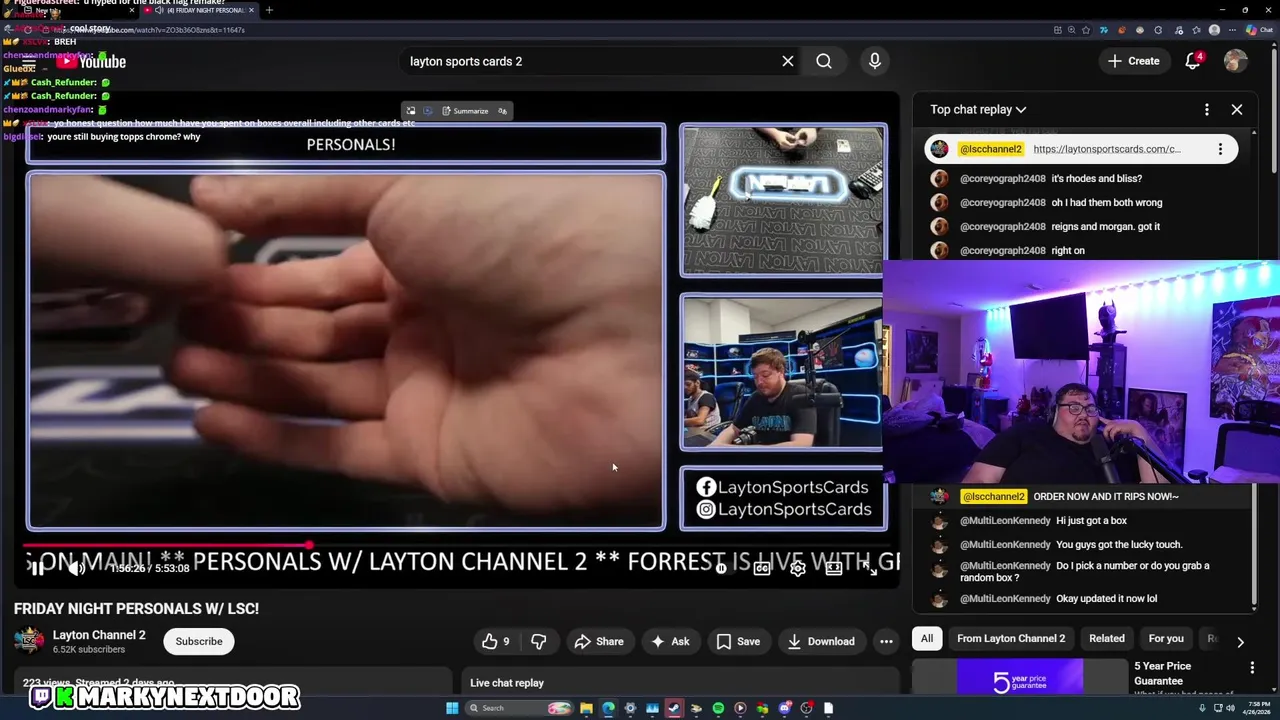Open the laytonsportscards.com pinned link
This screenshot has width=1280, height=720.
point(1107,149)
